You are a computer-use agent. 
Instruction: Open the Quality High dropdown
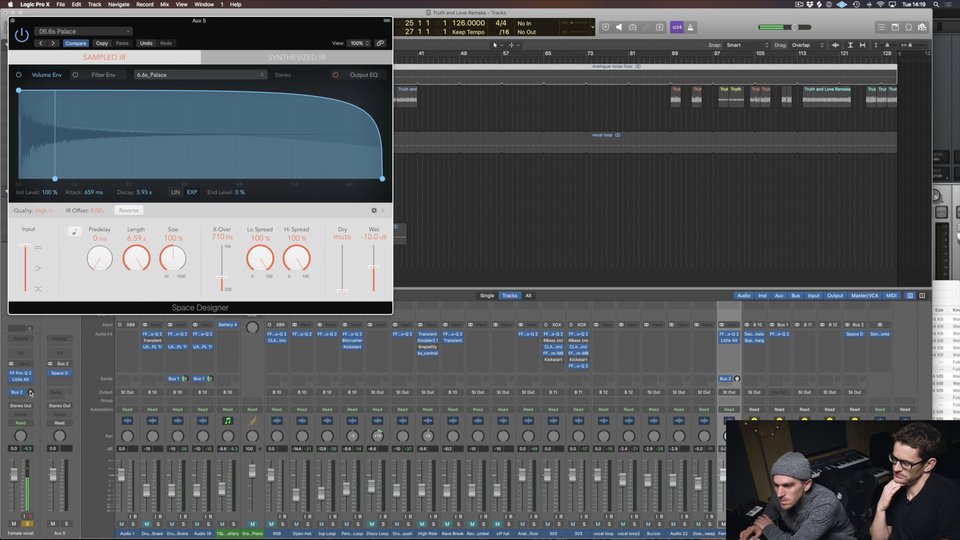(43, 211)
